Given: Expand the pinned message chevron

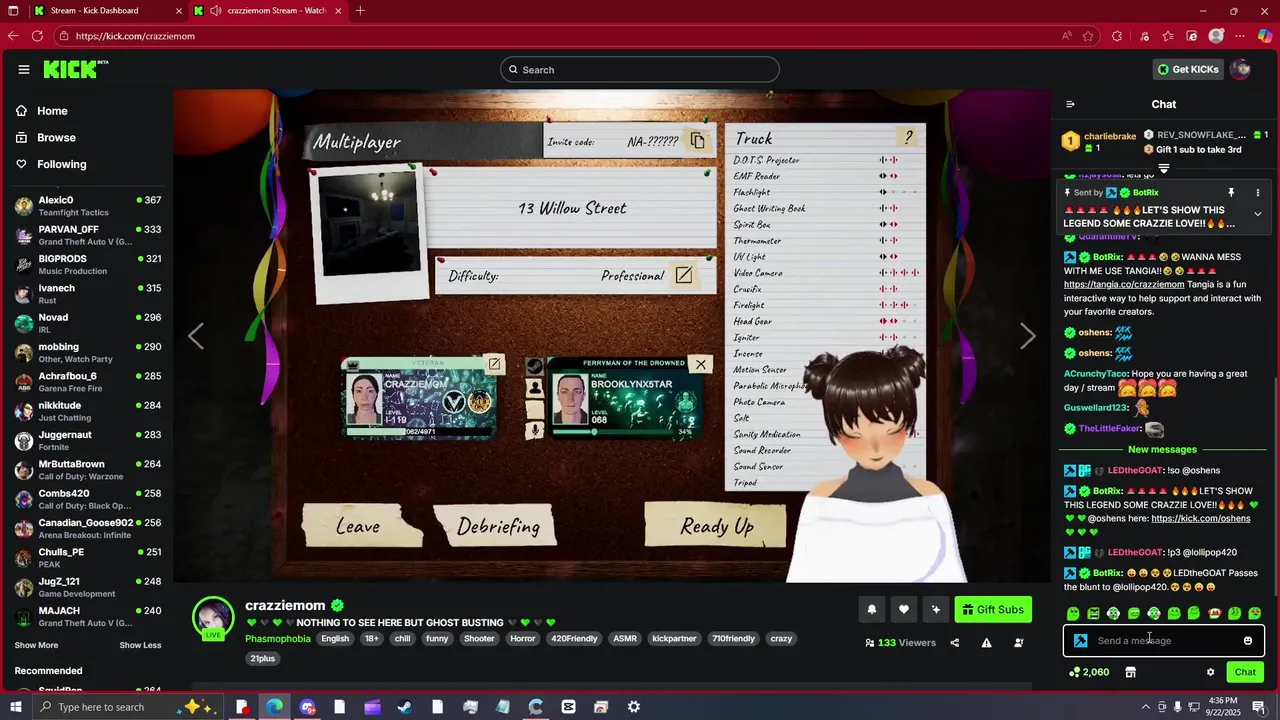Looking at the screenshot, I should (x=1258, y=214).
